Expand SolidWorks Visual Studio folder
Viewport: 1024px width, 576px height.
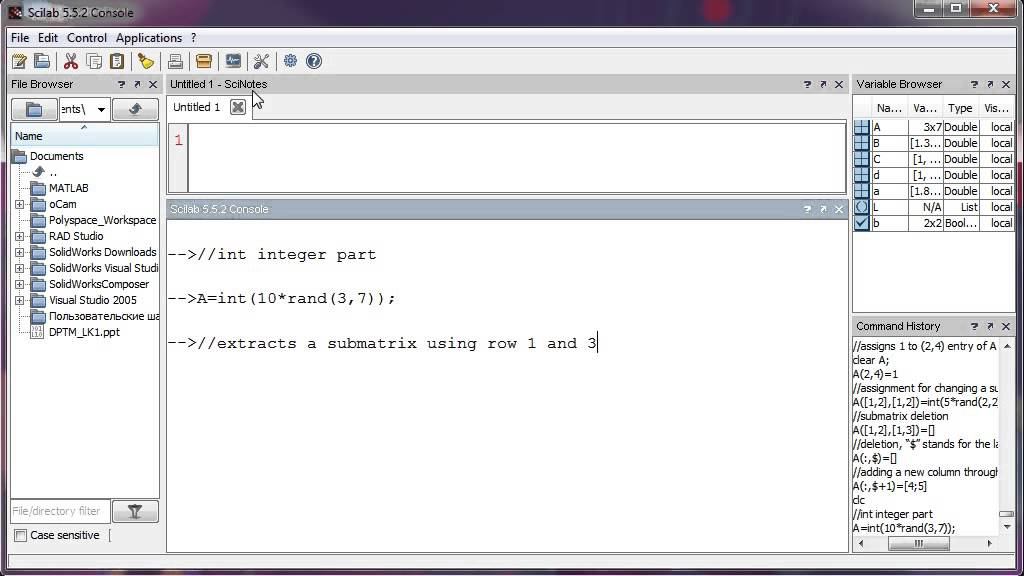20,268
